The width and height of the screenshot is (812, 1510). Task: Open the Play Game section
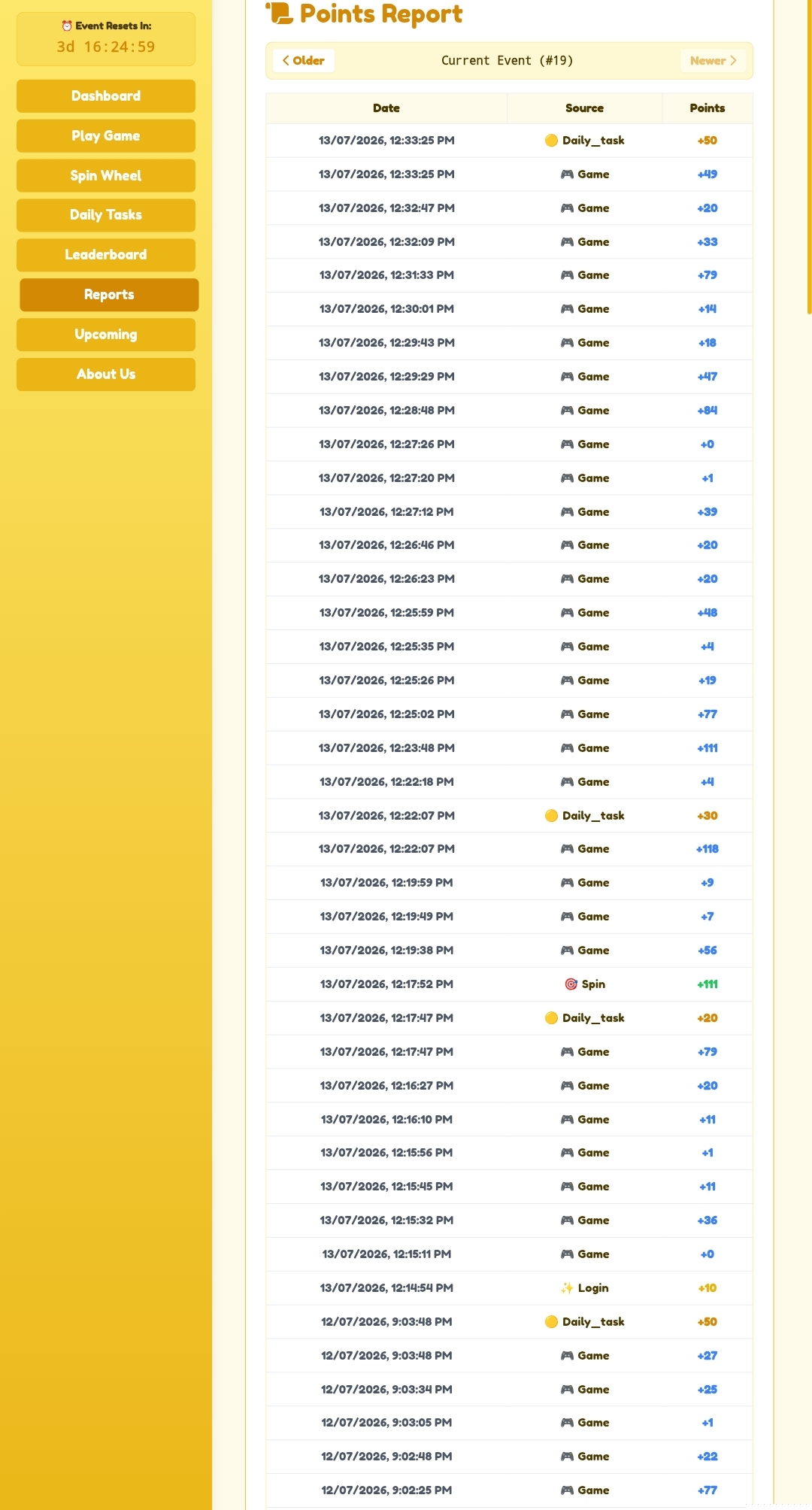coord(106,136)
